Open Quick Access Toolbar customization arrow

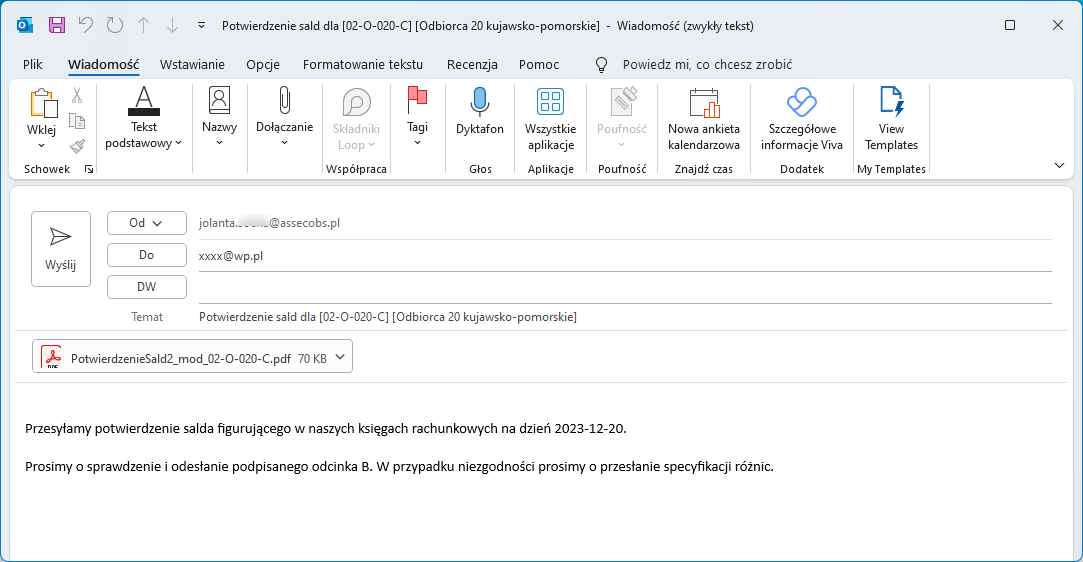[201, 26]
